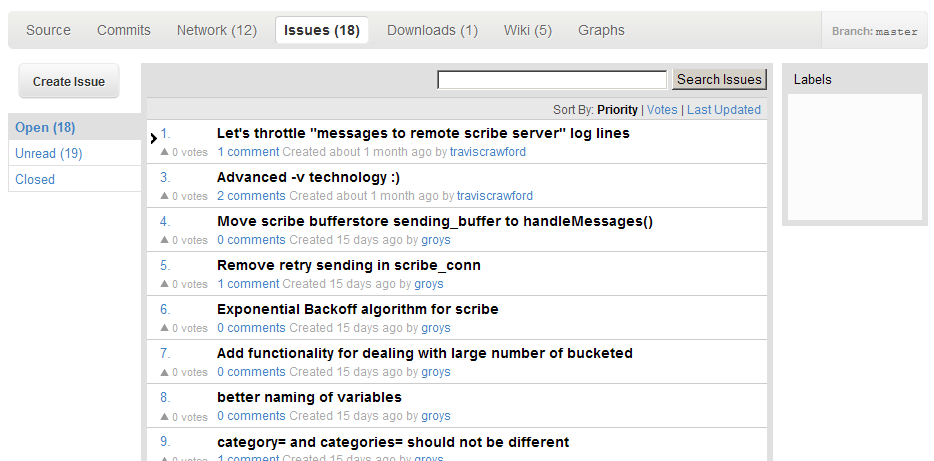Open traviscrawford's profile link on issue 1

pyautogui.click(x=488, y=152)
